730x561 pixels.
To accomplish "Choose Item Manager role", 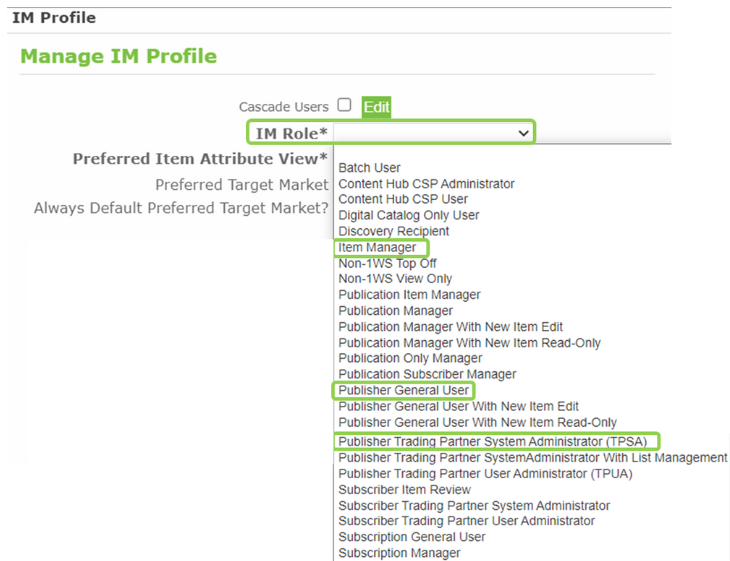I will click(x=377, y=248).
